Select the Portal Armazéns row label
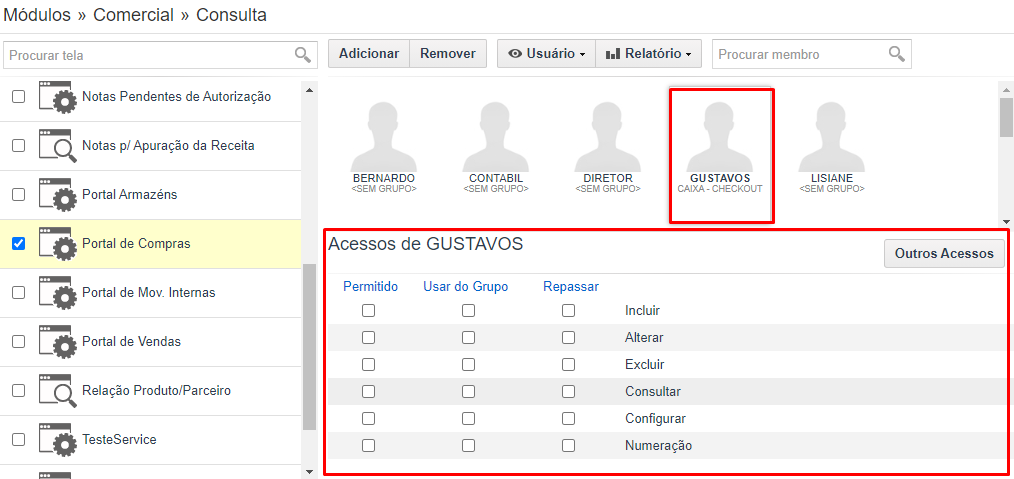 click(x=129, y=195)
